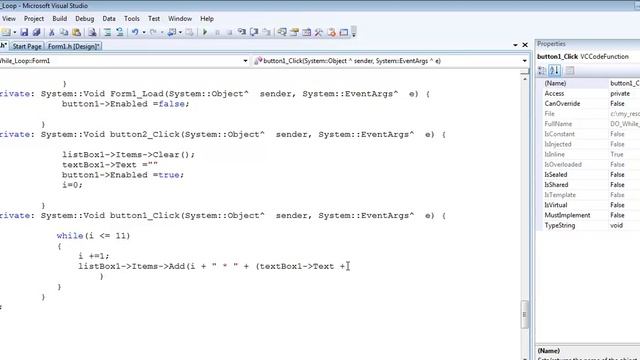Screen dimensions: 640x360
Task: Click the Step Over debug icon
Action: [254, 32]
